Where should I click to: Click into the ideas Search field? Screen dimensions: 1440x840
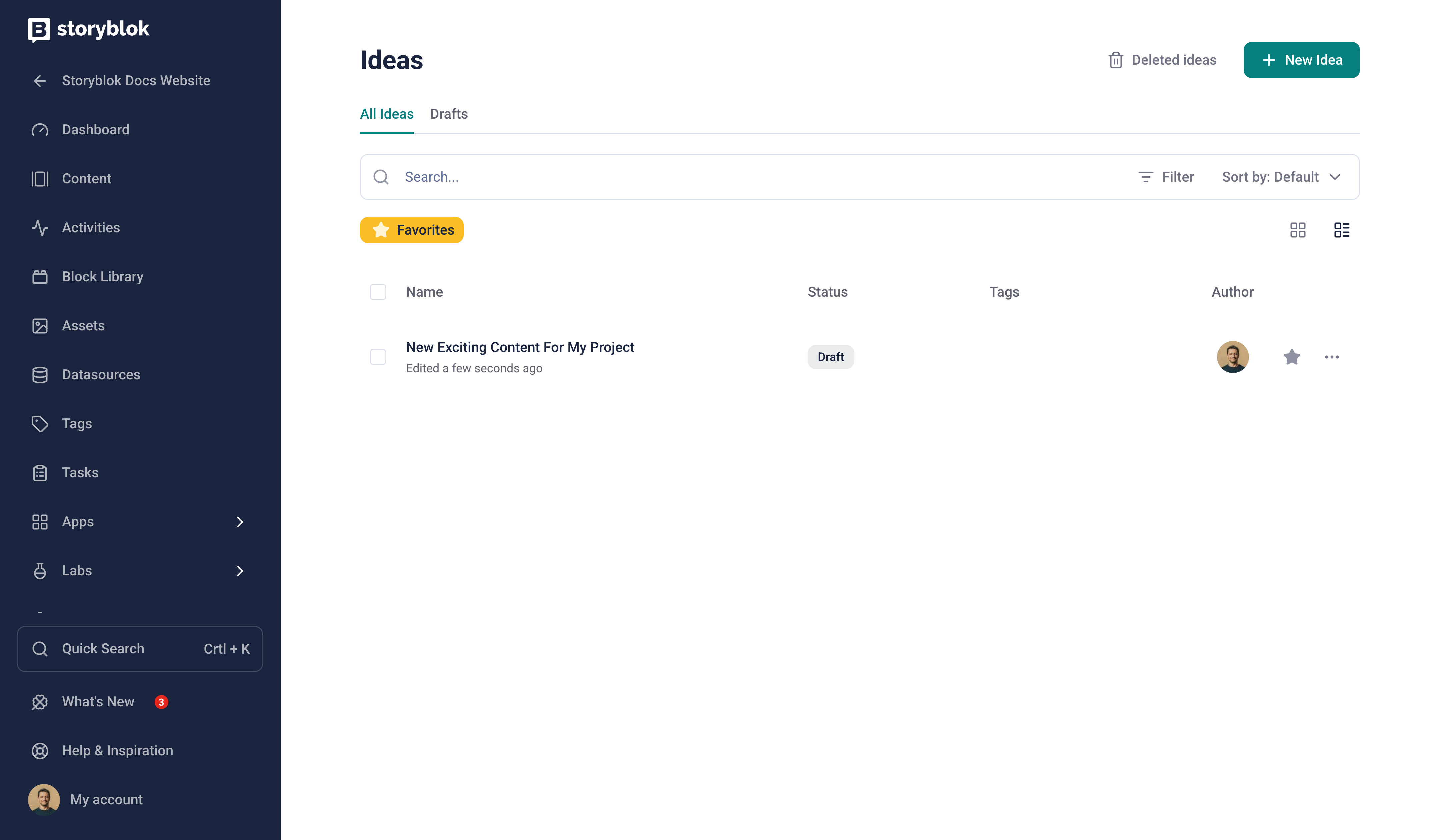(x=743, y=177)
